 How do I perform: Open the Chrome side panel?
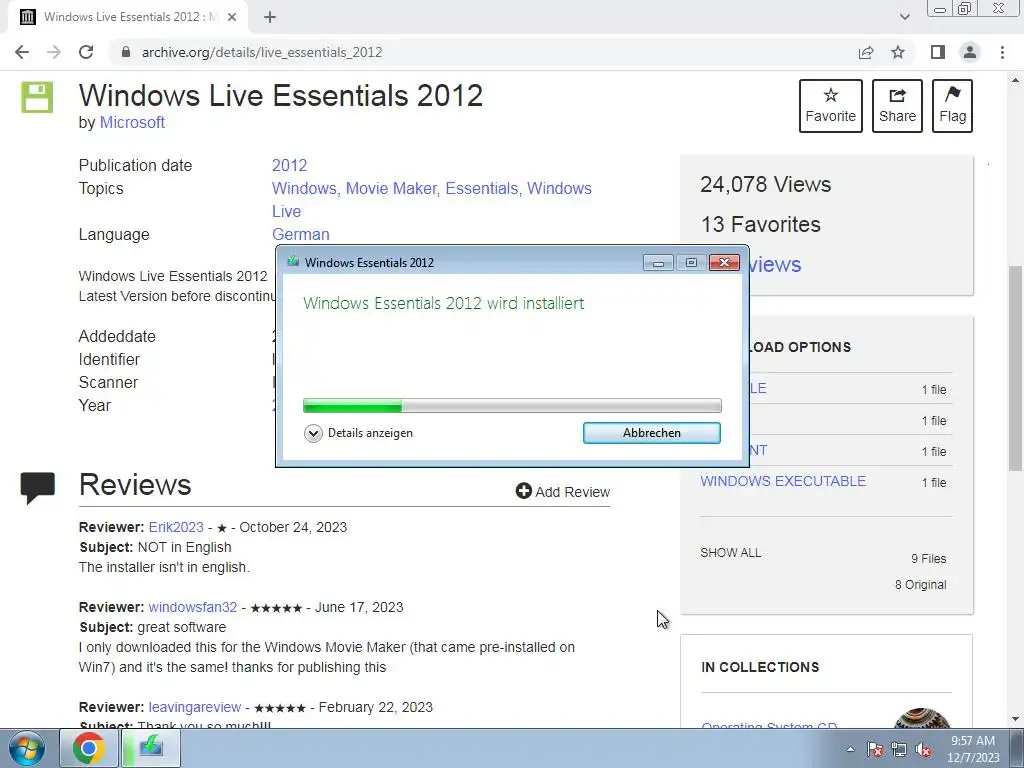pyautogui.click(x=938, y=52)
